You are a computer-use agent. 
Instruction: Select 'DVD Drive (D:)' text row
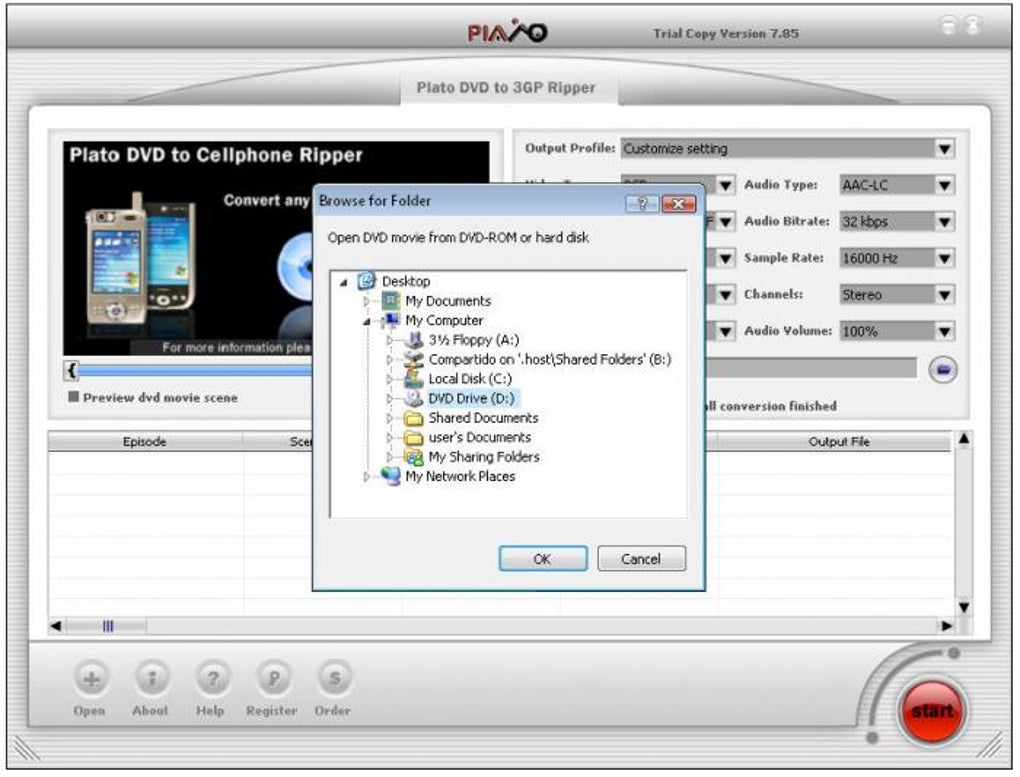tap(471, 398)
